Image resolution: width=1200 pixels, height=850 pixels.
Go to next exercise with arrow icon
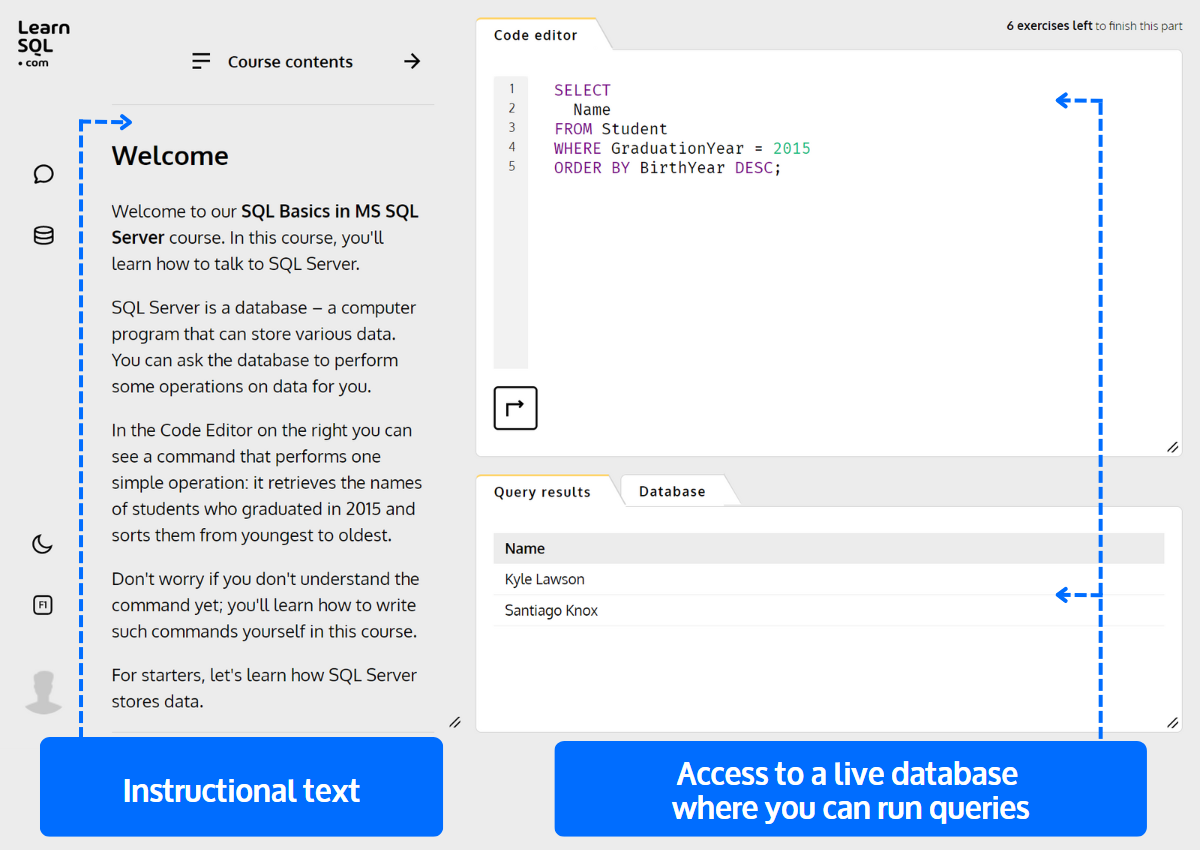click(412, 61)
